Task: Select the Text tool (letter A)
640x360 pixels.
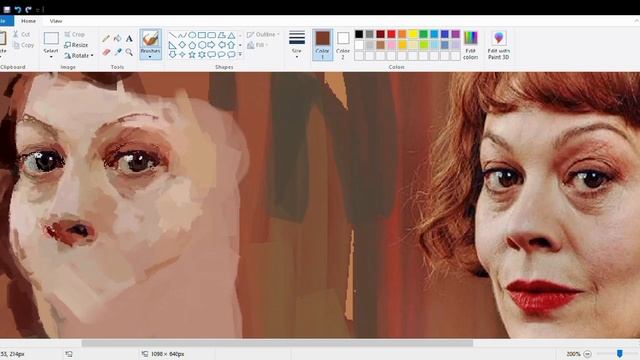Action: pyautogui.click(x=129, y=39)
